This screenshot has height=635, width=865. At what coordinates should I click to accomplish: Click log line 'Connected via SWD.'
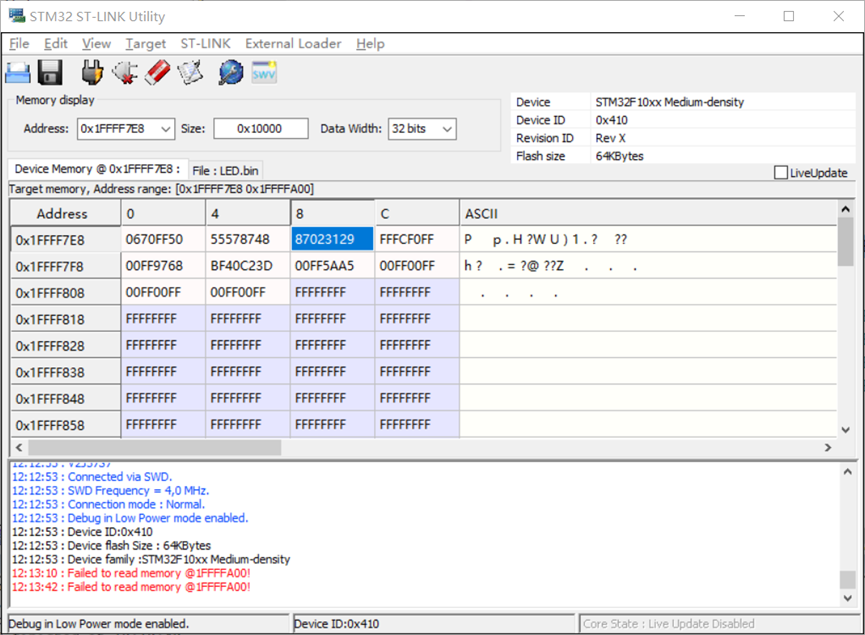[x=92, y=477]
